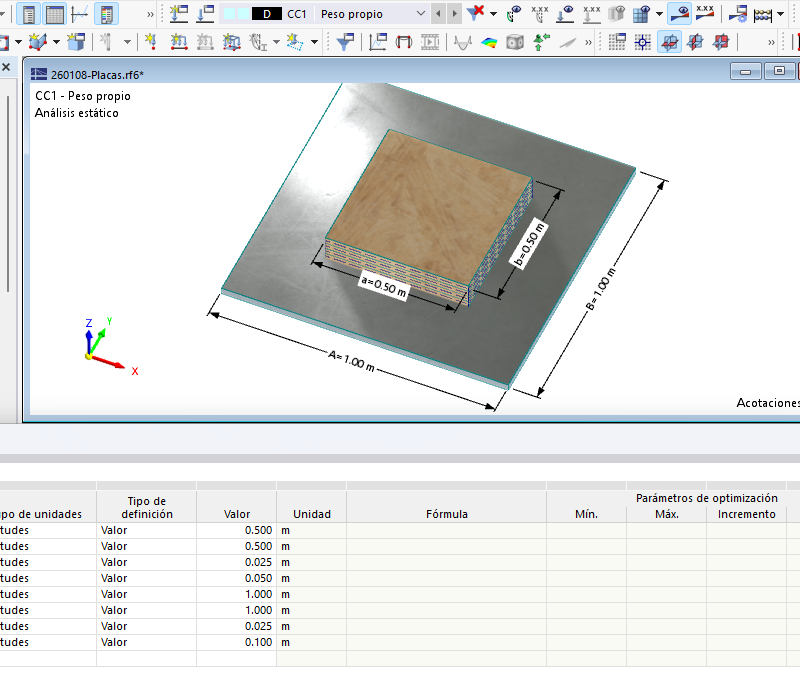Click the abacus calculation icon

coord(763,14)
